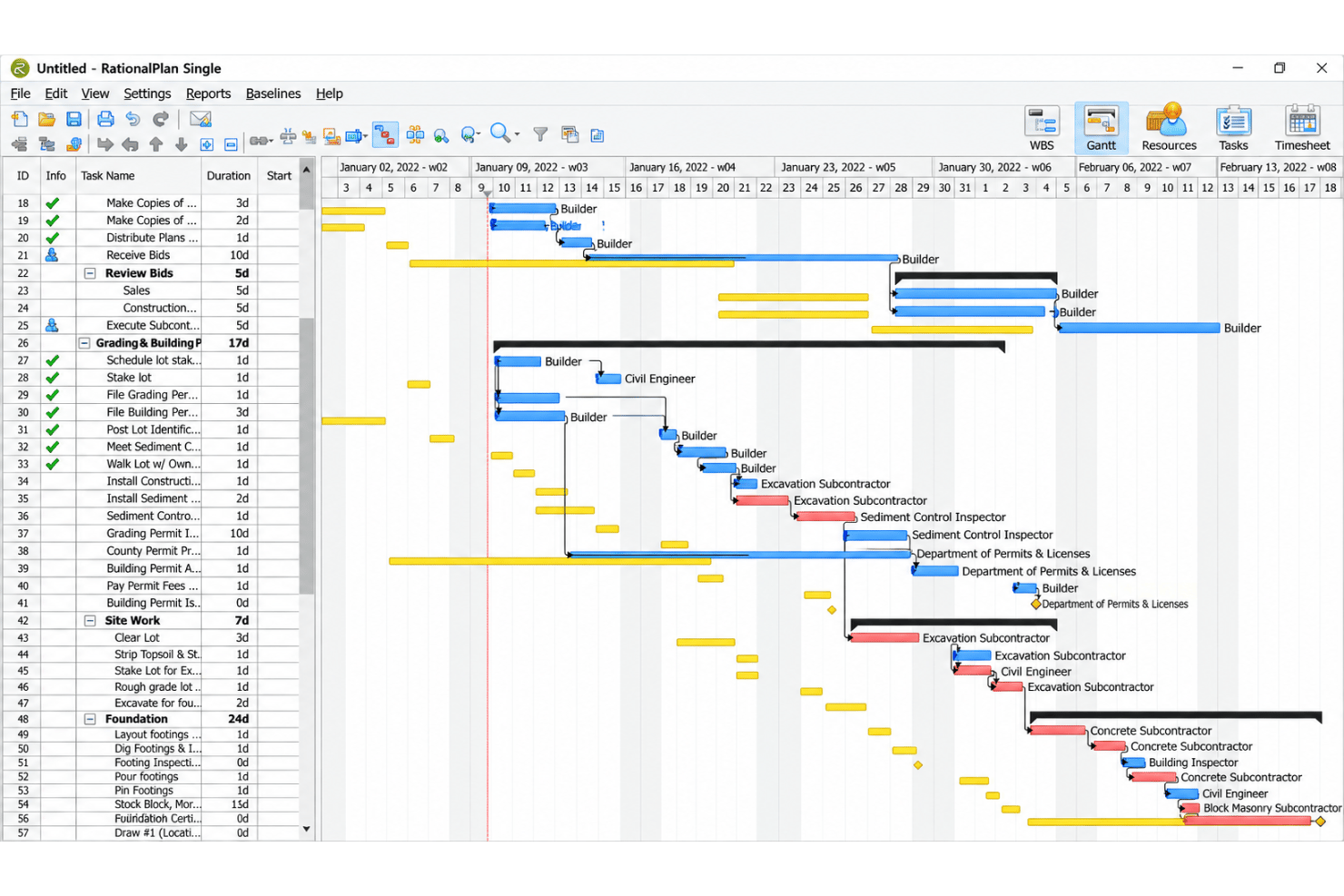Viewport: 1344px width, 896px height.
Task: Open the filter funnel tool
Action: [540, 134]
